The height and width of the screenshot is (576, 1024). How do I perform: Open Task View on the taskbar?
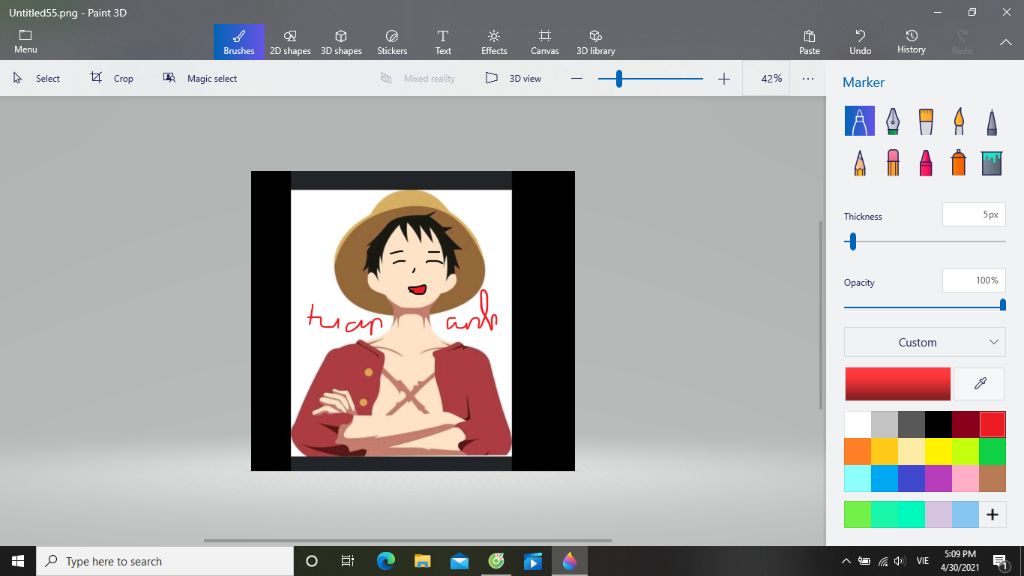347,561
